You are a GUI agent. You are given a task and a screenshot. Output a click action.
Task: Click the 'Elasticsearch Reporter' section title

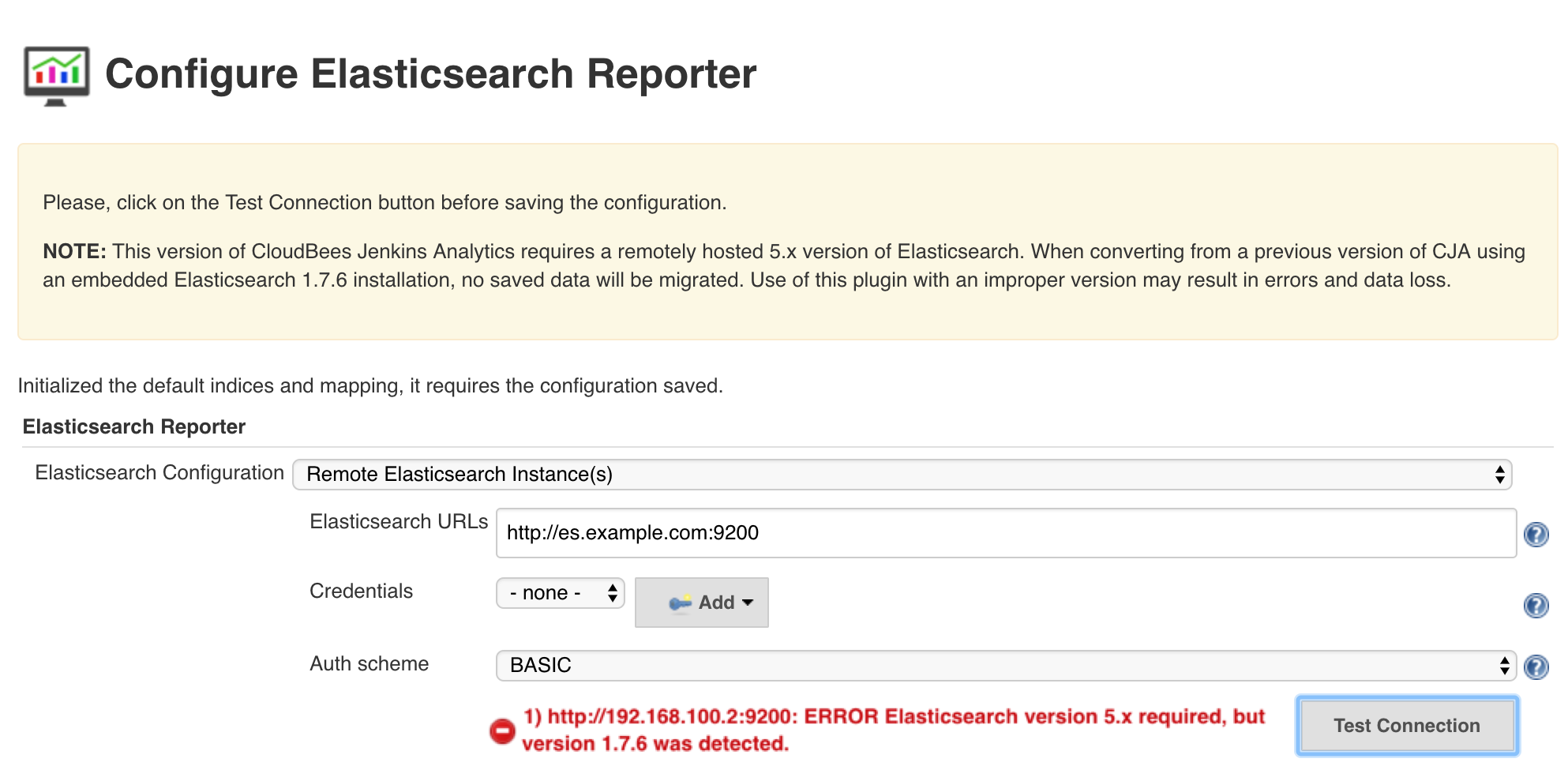[134, 426]
